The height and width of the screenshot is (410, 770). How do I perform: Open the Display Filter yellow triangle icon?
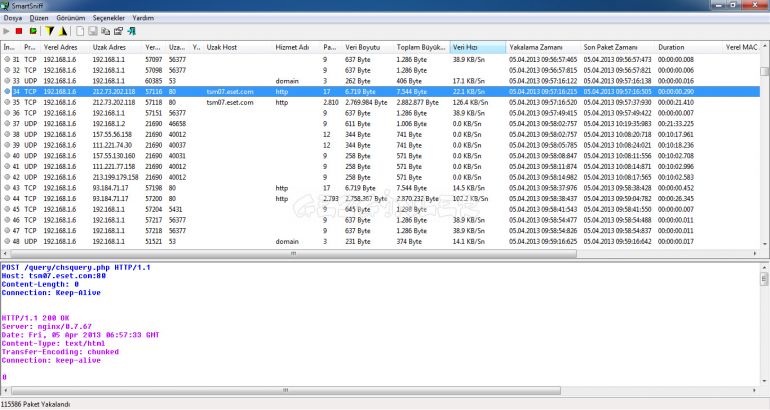pos(63,31)
